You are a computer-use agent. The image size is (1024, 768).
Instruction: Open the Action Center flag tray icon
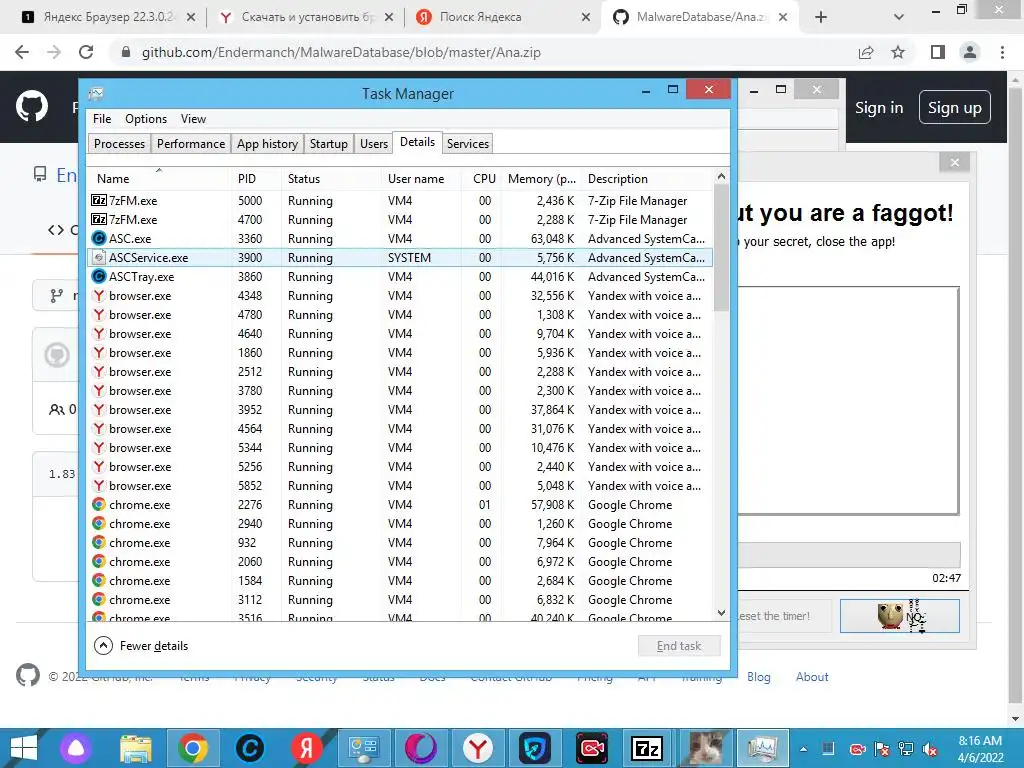click(x=881, y=749)
